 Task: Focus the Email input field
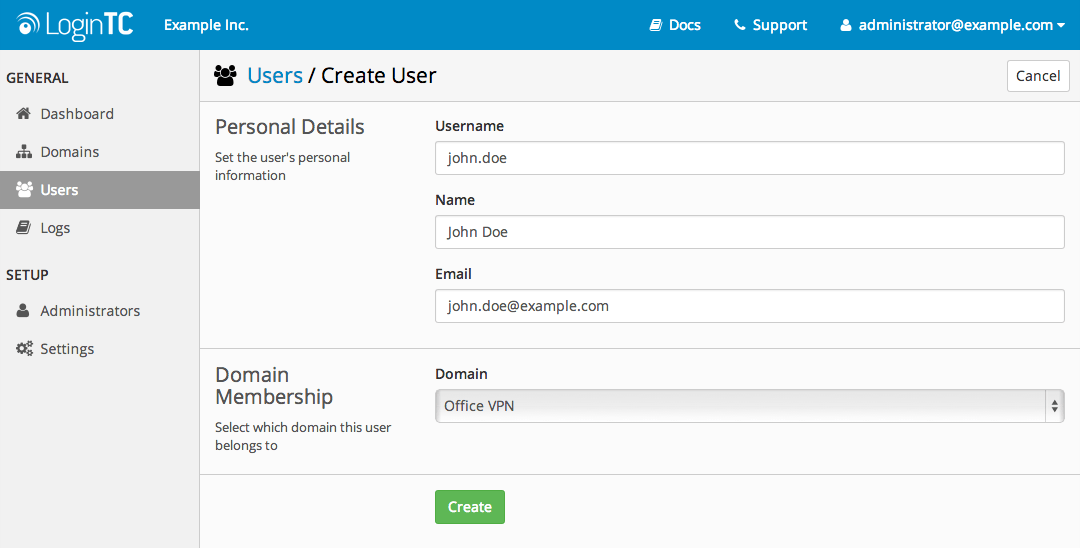point(749,306)
